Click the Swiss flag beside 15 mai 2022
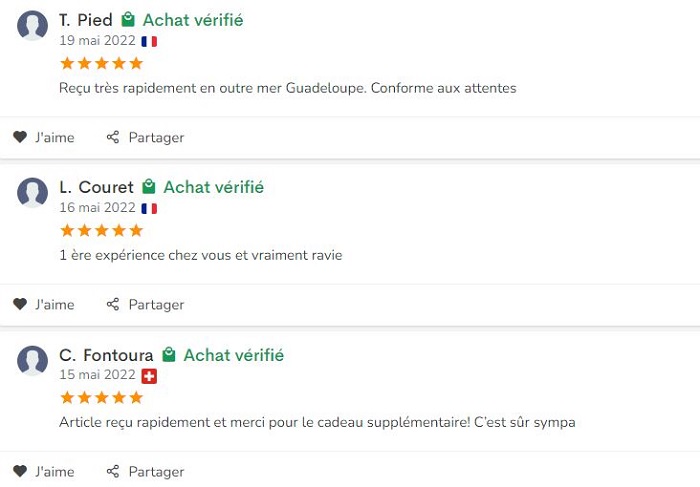 (149, 376)
